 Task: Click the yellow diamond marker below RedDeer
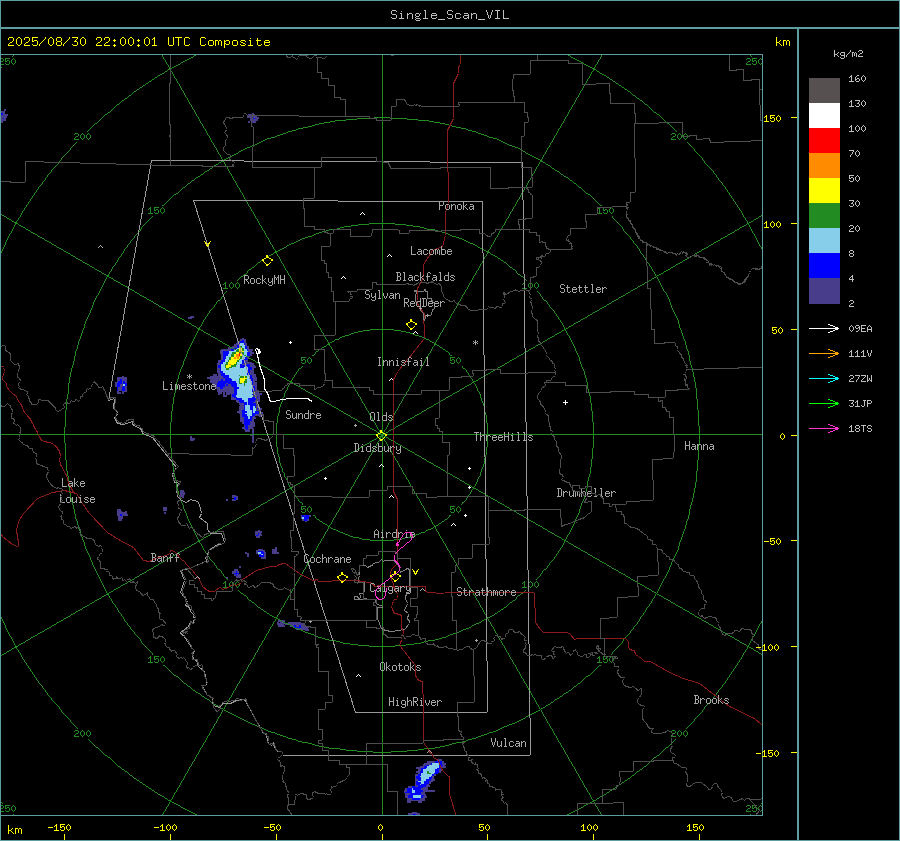(411, 325)
